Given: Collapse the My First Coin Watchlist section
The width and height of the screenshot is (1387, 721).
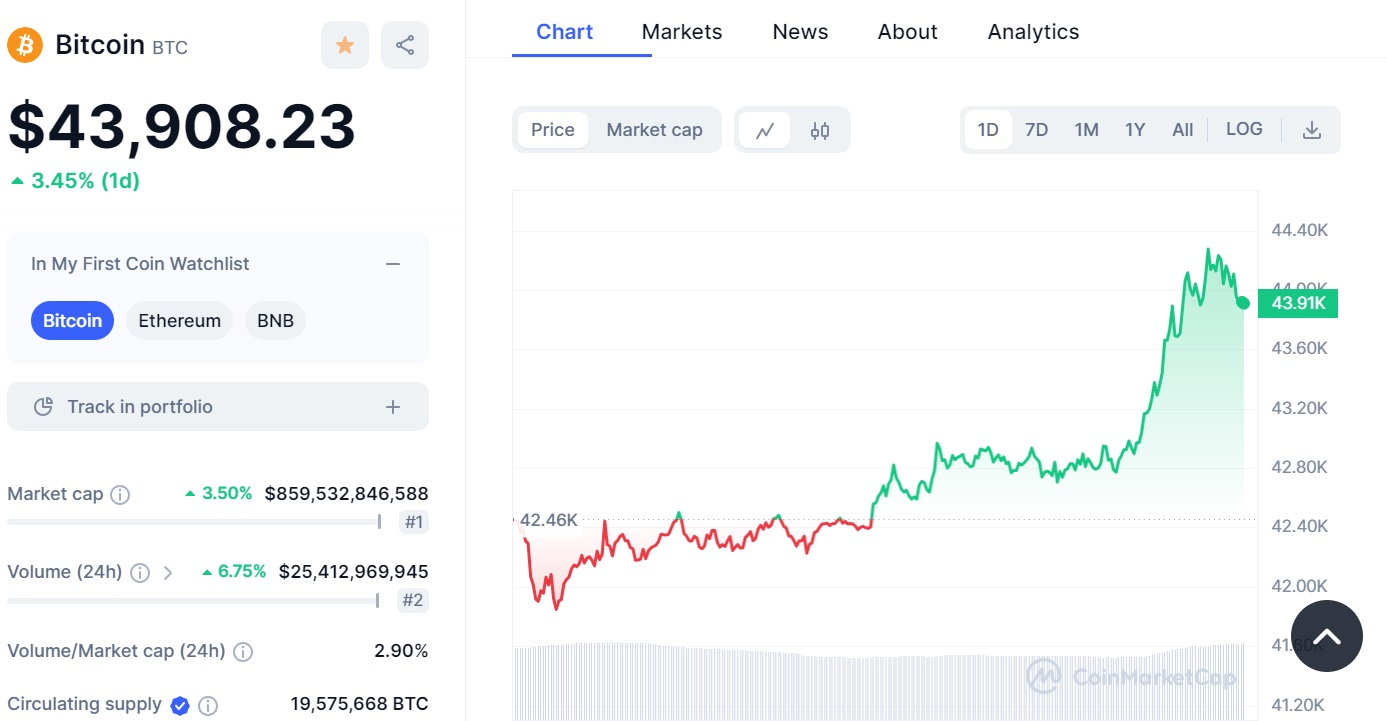Looking at the screenshot, I should (393, 264).
